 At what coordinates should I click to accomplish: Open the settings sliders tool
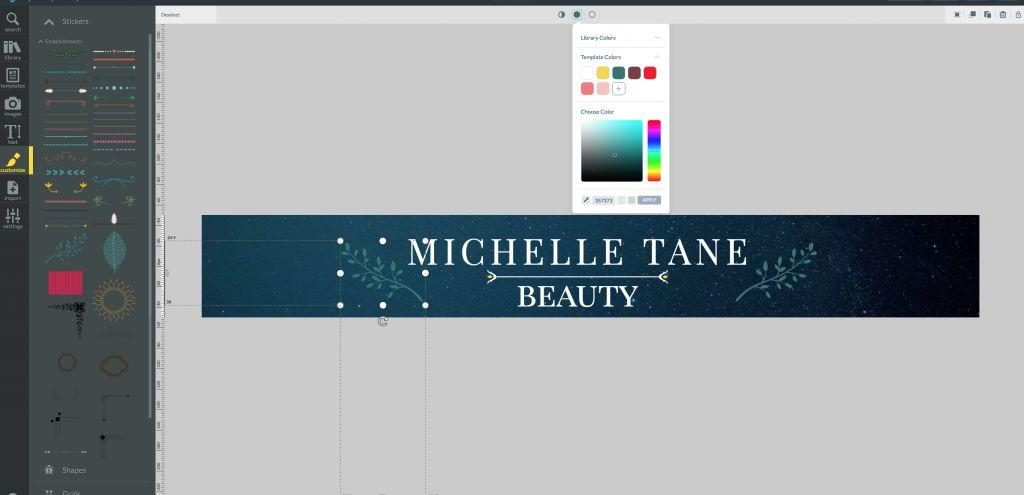(x=12, y=218)
